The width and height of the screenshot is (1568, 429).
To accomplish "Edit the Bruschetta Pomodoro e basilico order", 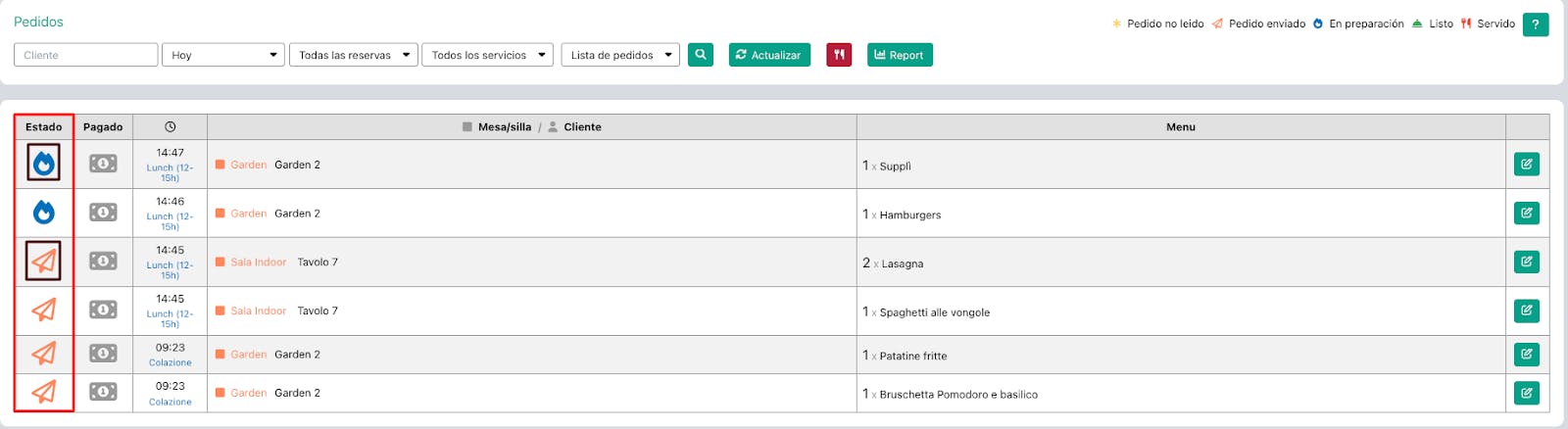I will click(1526, 393).
